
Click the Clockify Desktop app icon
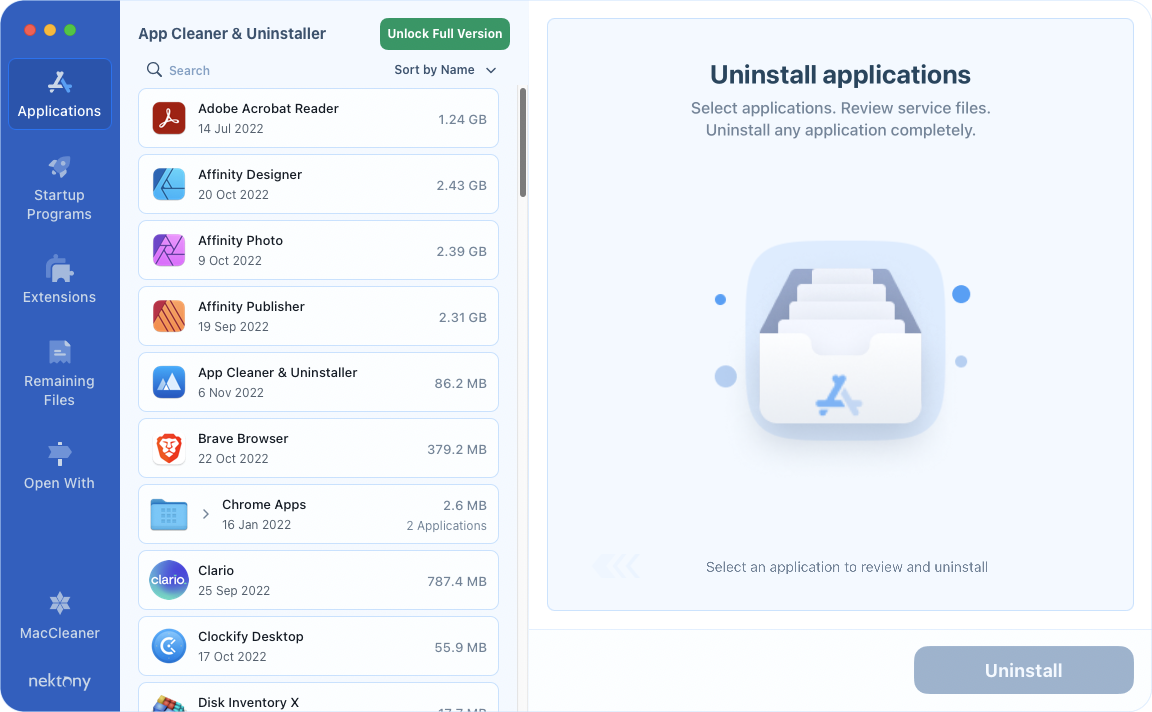click(x=169, y=647)
